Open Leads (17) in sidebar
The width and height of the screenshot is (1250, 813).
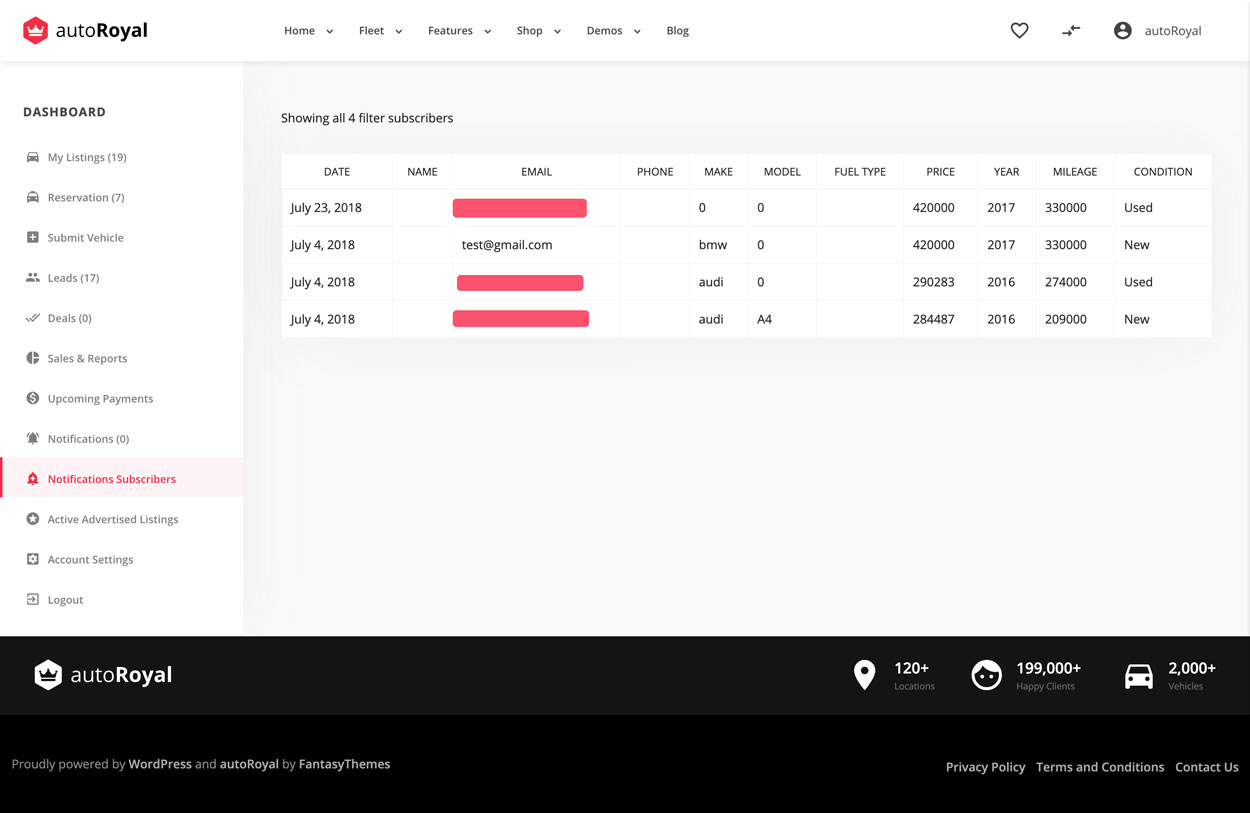(73, 277)
